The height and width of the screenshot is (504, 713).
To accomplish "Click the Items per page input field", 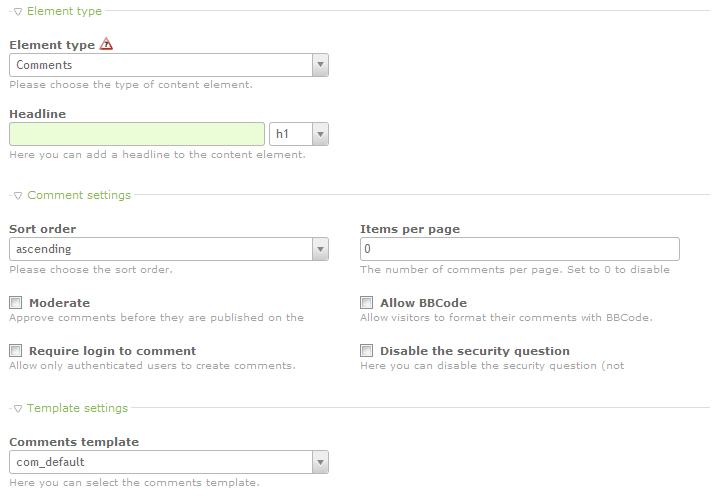I will coord(519,248).
